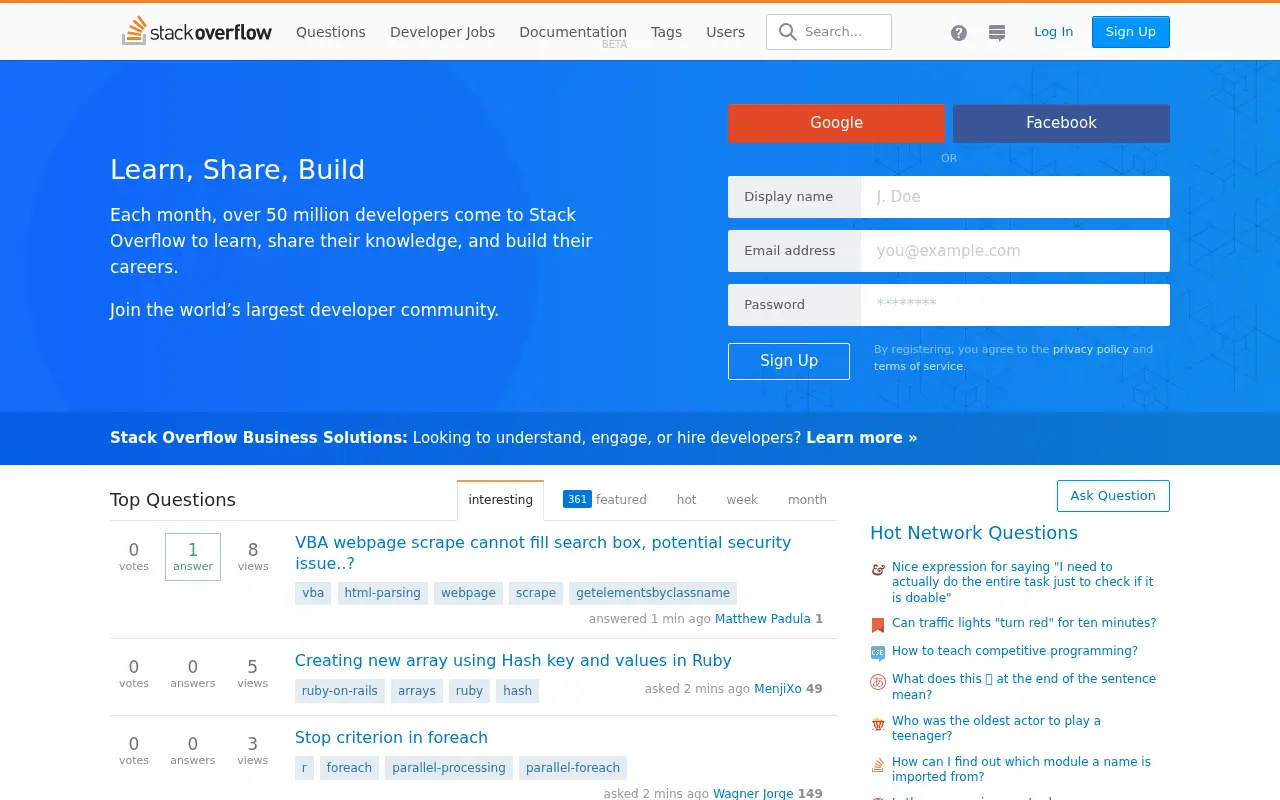Open 'How to teach competitive programming?' link

coord(1015,651)
